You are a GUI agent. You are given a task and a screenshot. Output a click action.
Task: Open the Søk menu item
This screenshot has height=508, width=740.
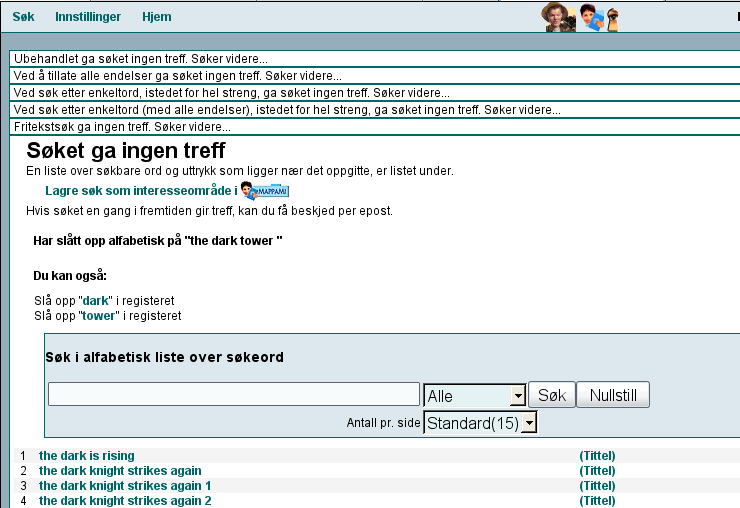(x=23, y=17)
